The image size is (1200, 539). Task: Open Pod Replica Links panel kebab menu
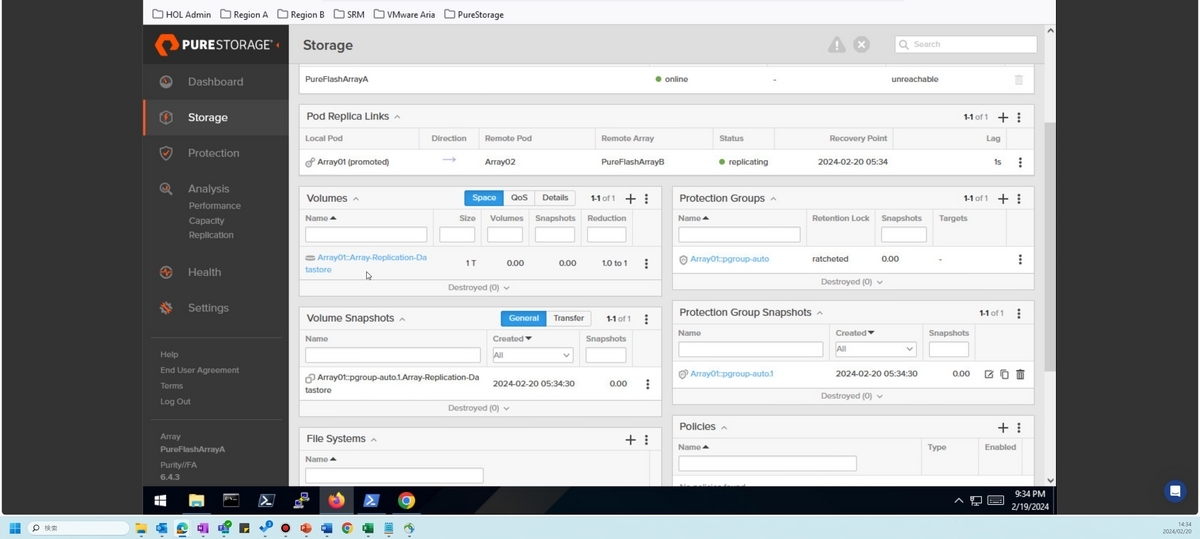1019,117
